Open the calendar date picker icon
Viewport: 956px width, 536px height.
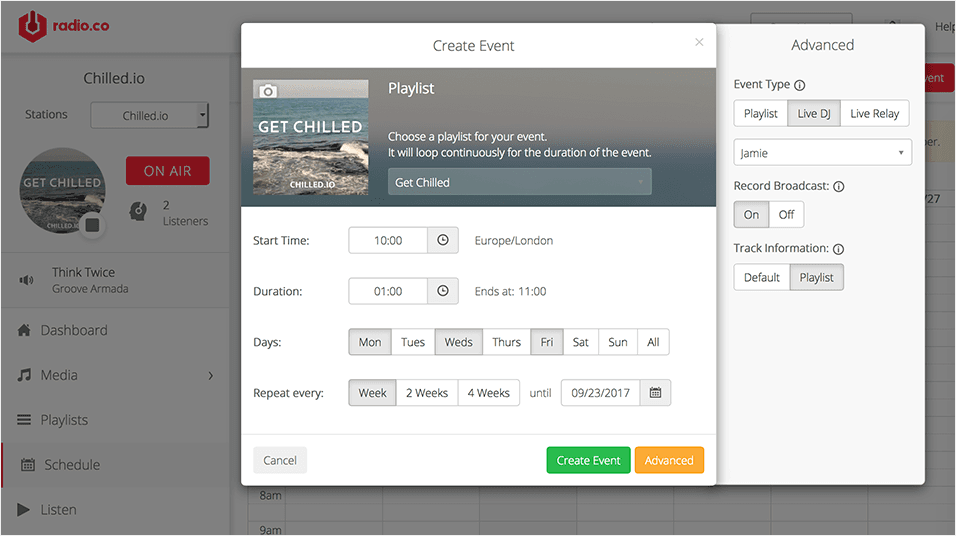point(656,393)
